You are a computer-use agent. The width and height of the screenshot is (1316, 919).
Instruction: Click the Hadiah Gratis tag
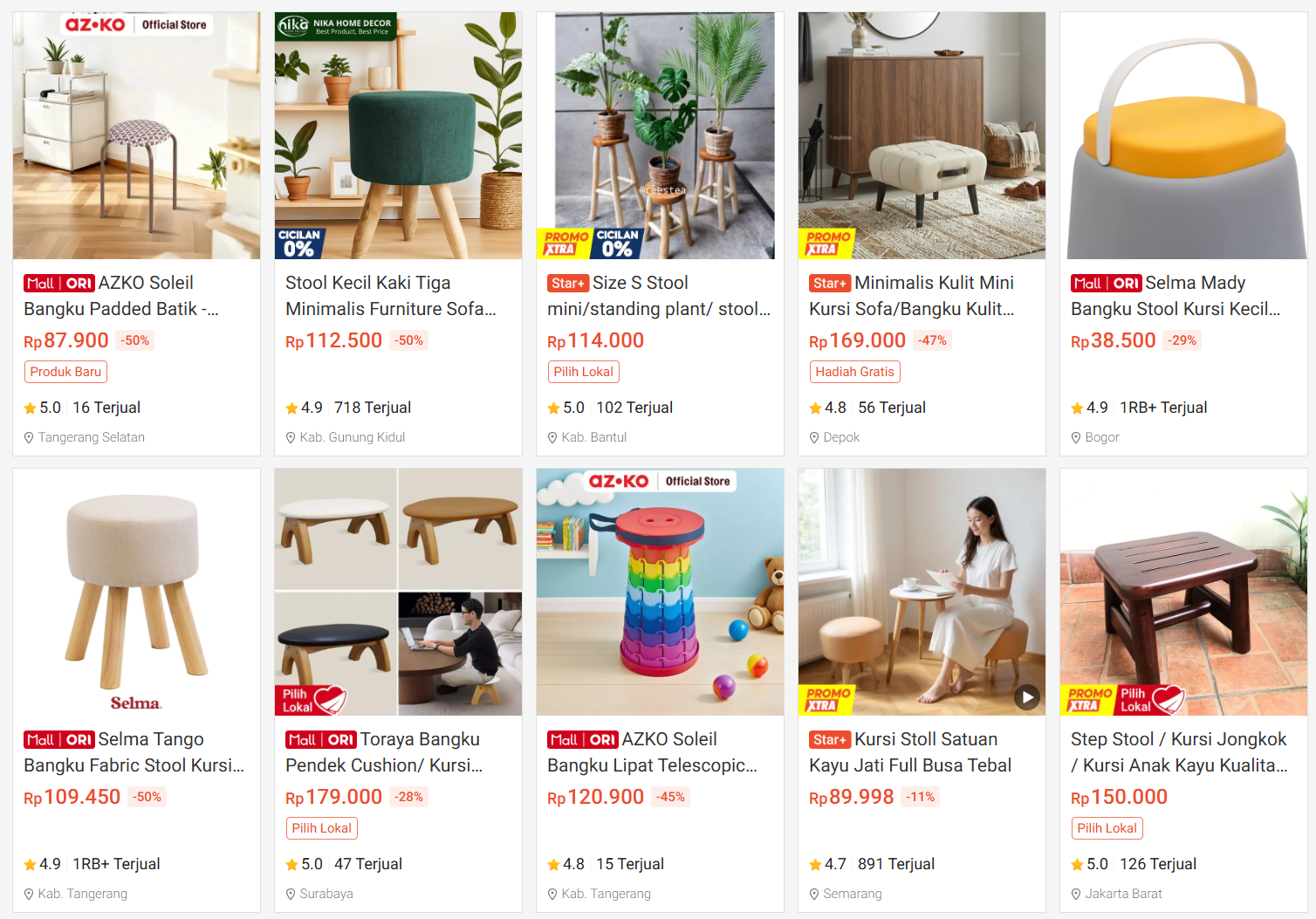coord(854,372)
